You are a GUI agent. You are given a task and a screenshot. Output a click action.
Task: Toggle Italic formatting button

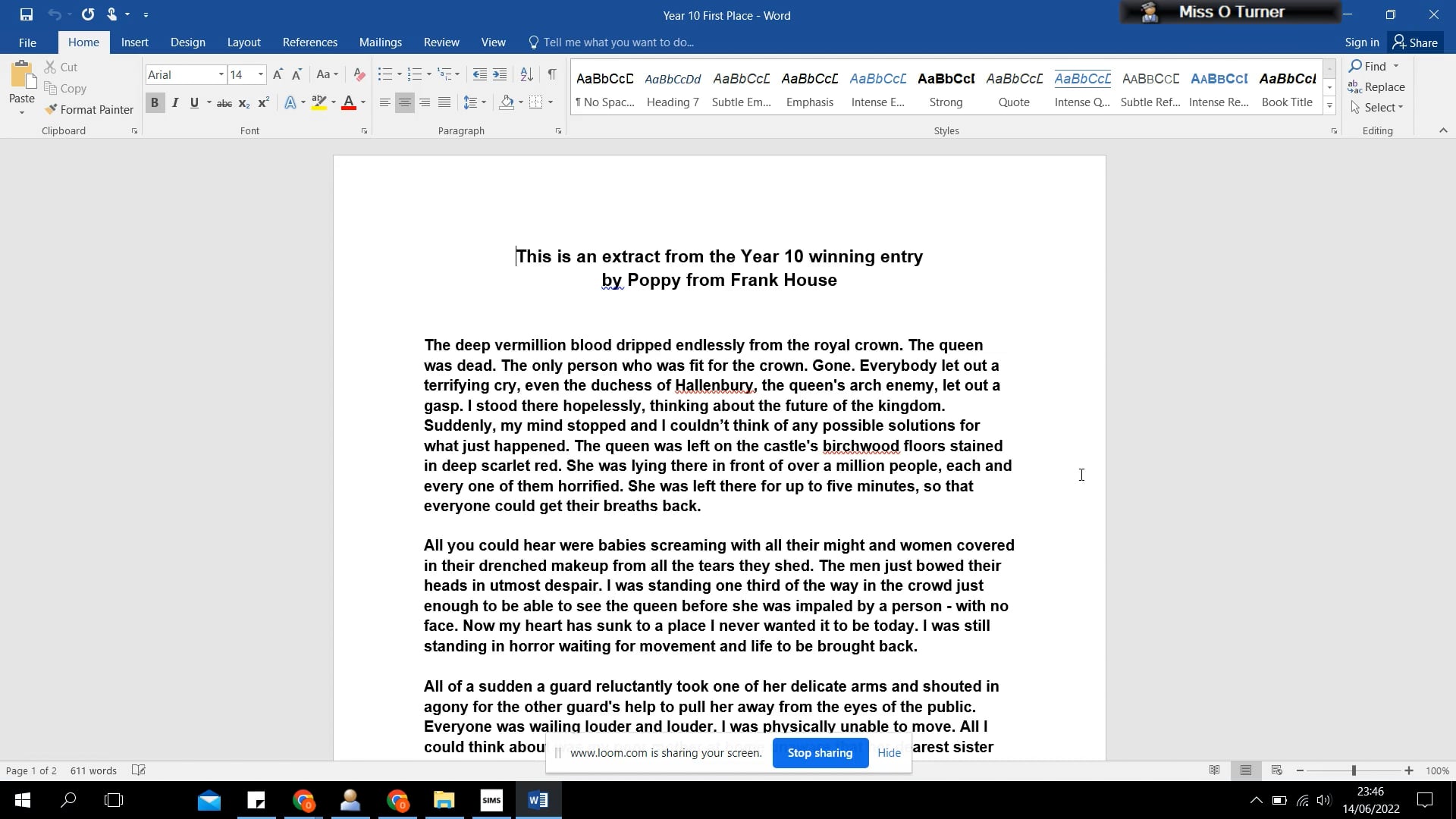175,103
